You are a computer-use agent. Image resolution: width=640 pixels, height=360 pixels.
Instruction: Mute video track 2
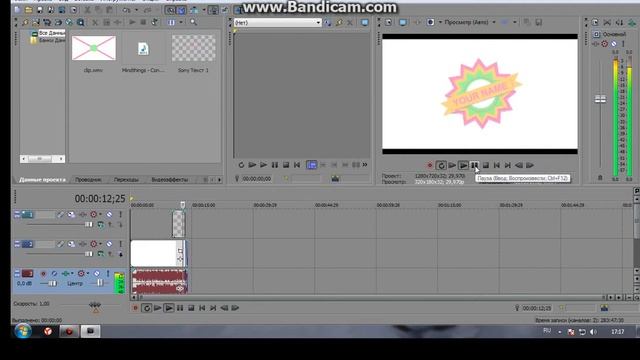coord(109,244)
